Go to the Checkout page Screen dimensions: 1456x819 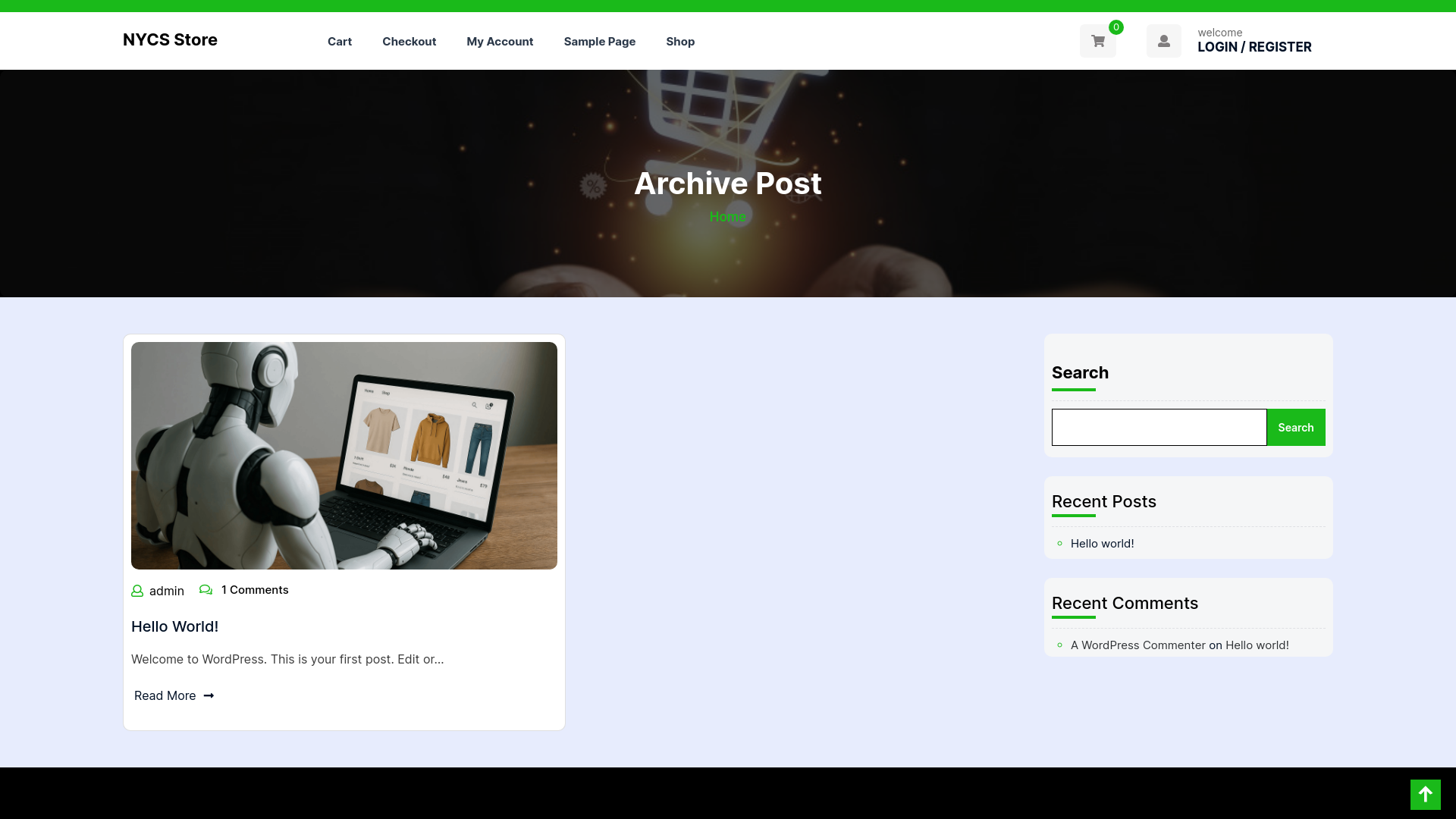[409, 42]
